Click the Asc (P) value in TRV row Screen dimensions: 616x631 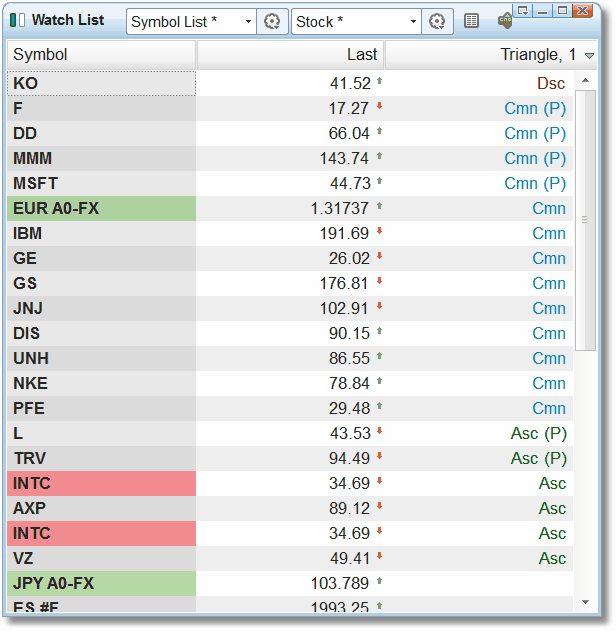539,458
